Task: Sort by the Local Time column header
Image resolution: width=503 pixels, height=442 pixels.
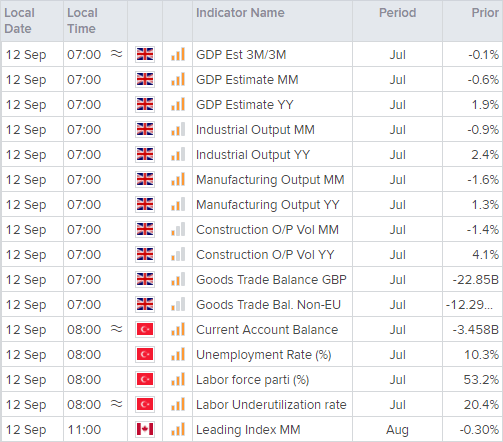Action: (x=82, y=21)
